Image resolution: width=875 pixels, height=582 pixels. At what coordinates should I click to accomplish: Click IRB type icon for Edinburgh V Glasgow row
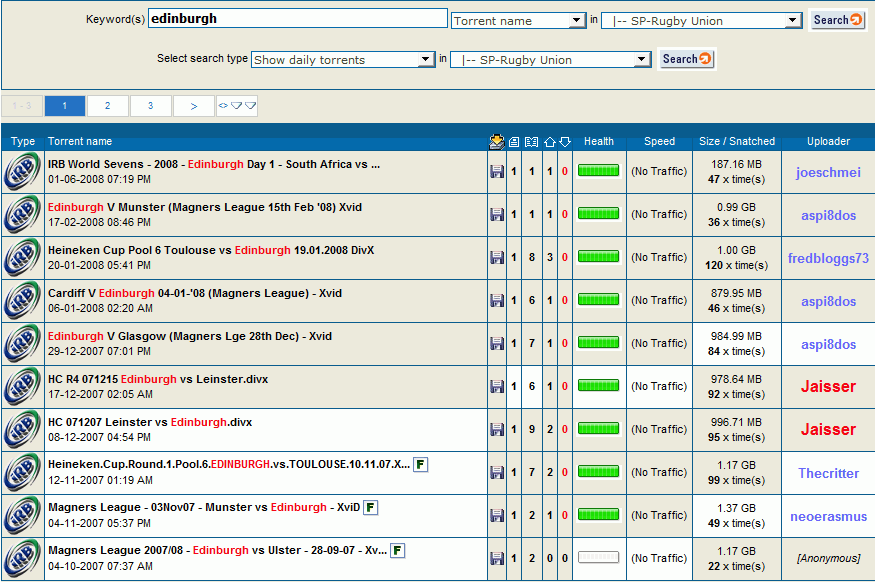(x=22, y=343)
